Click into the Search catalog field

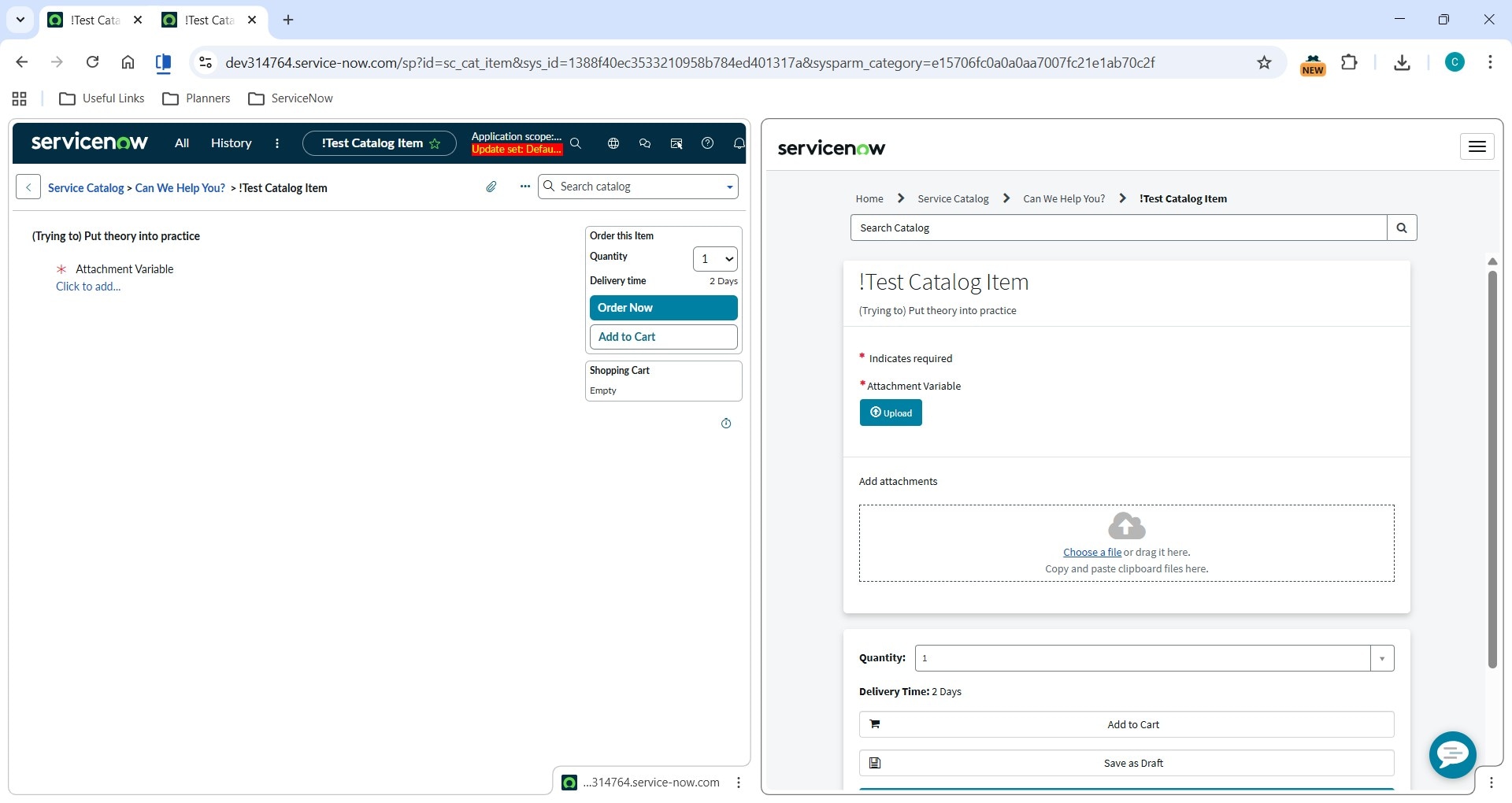click(639, 187)
